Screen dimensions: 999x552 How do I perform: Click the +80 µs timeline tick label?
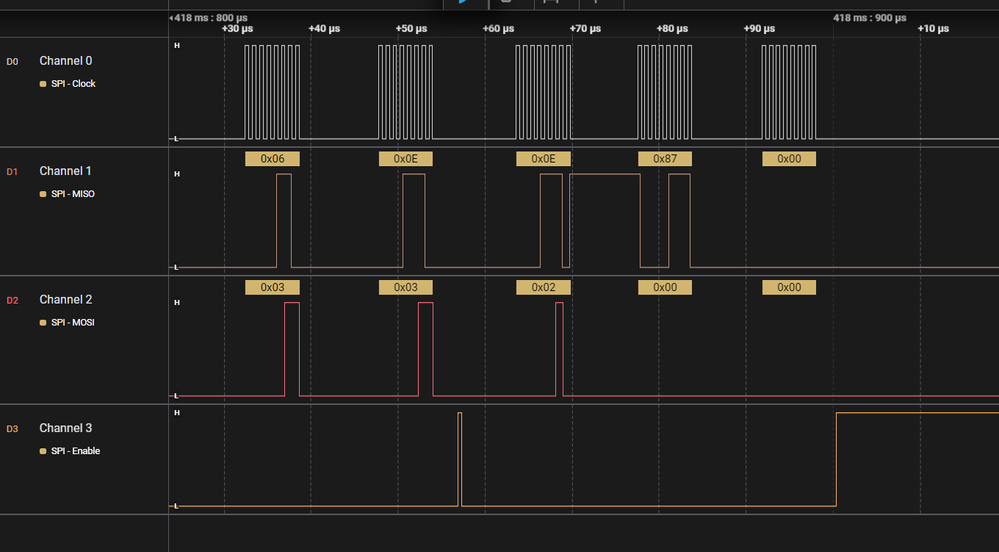pos(672,29)
